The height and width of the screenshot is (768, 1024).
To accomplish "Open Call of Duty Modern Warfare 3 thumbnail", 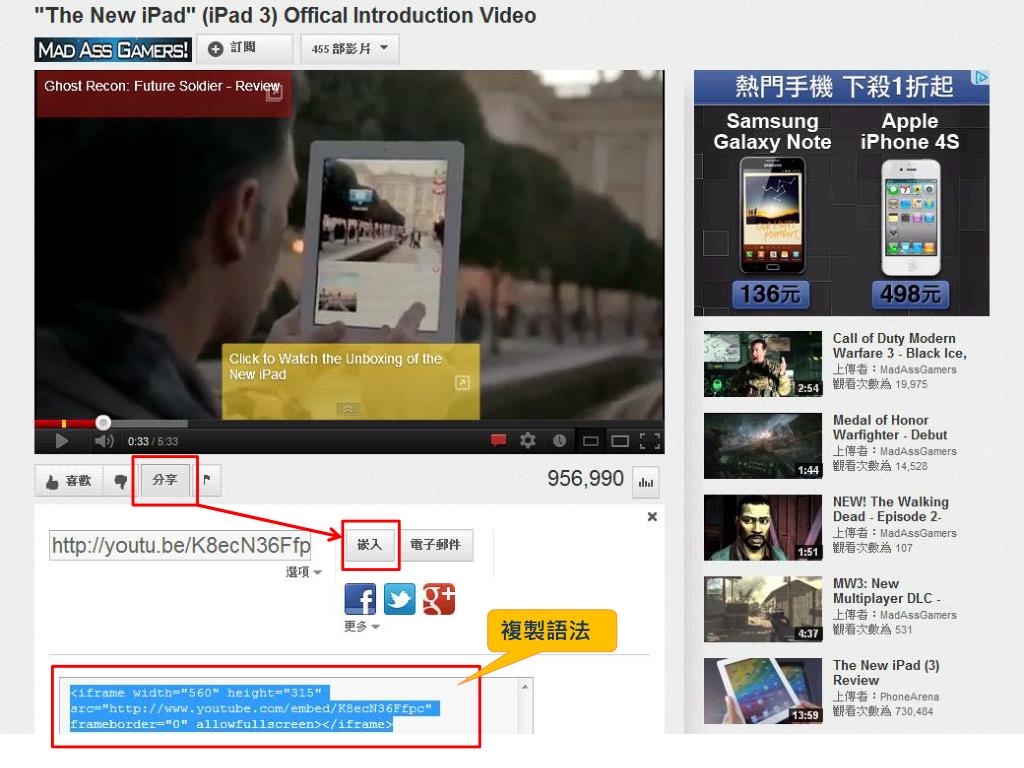I will pyautogui.click(x=763, y=364).
